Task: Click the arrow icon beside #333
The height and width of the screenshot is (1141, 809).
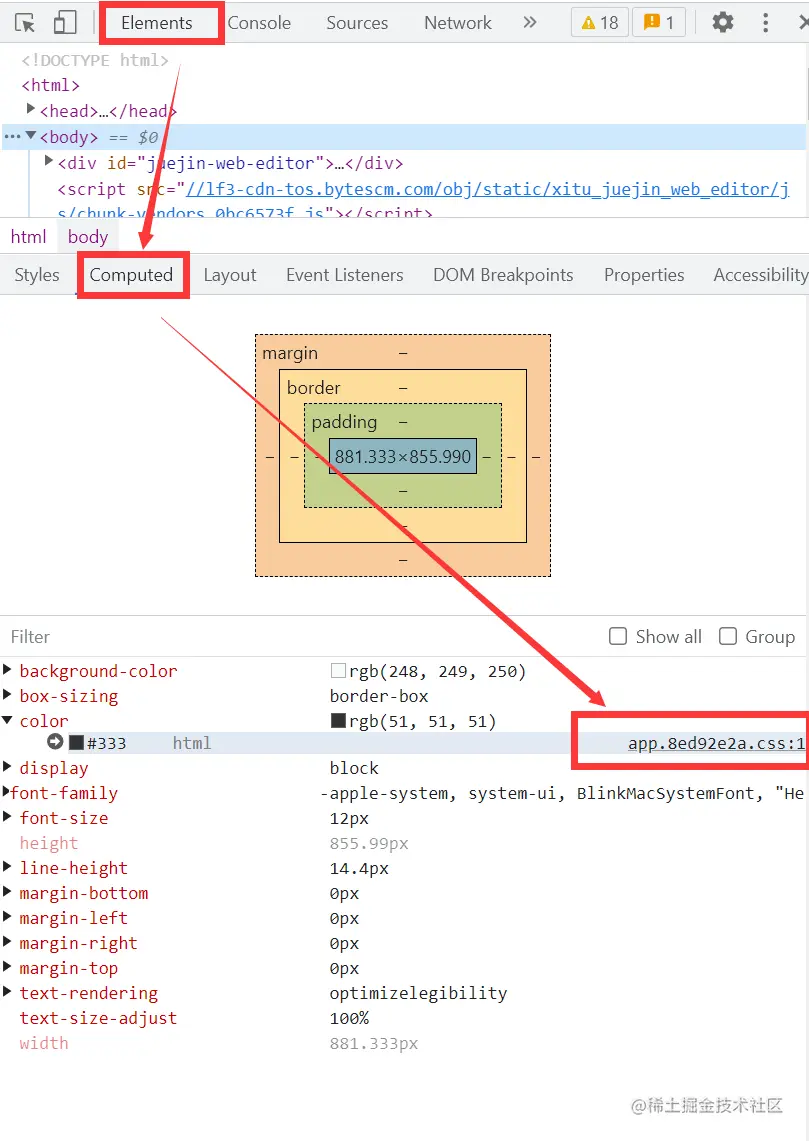Action: (55, 742)
